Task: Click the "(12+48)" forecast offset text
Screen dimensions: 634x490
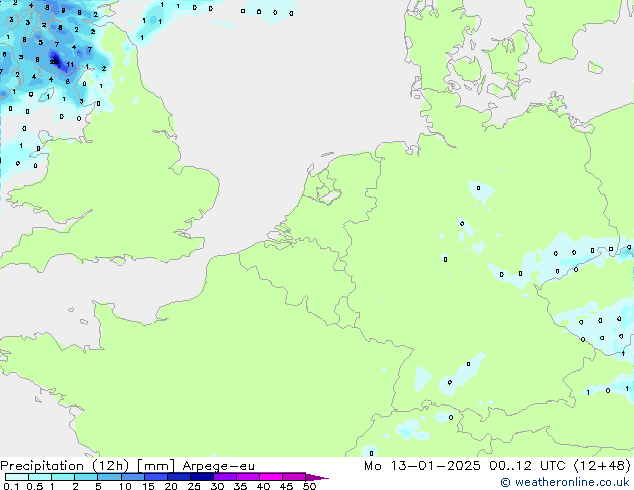Action: point(602,466)
